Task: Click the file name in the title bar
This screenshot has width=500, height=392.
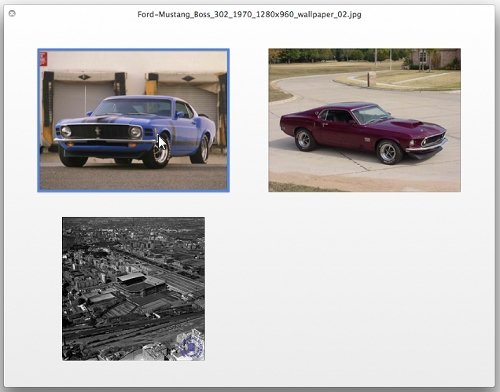Action: point(249,14)
